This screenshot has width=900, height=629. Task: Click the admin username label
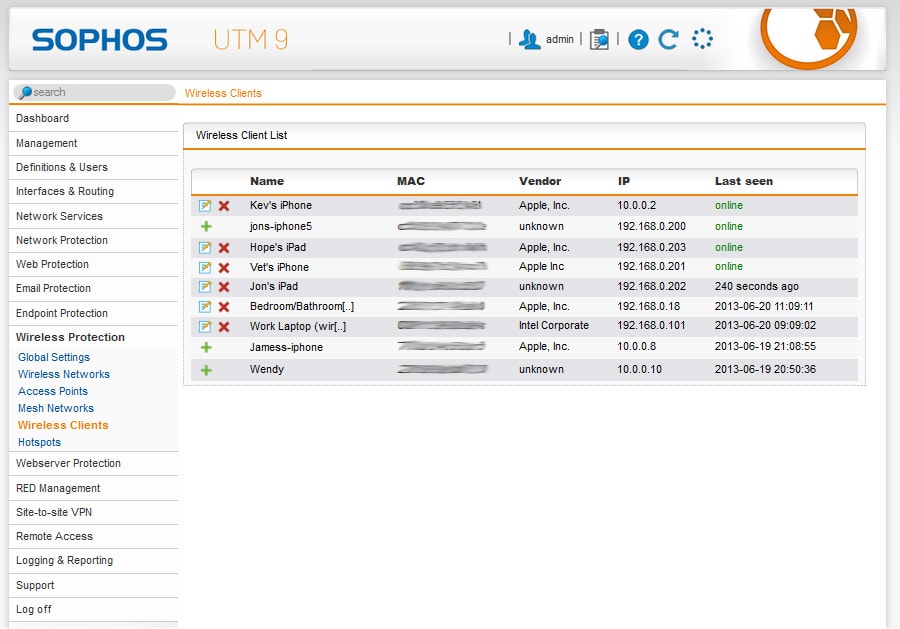560,40
